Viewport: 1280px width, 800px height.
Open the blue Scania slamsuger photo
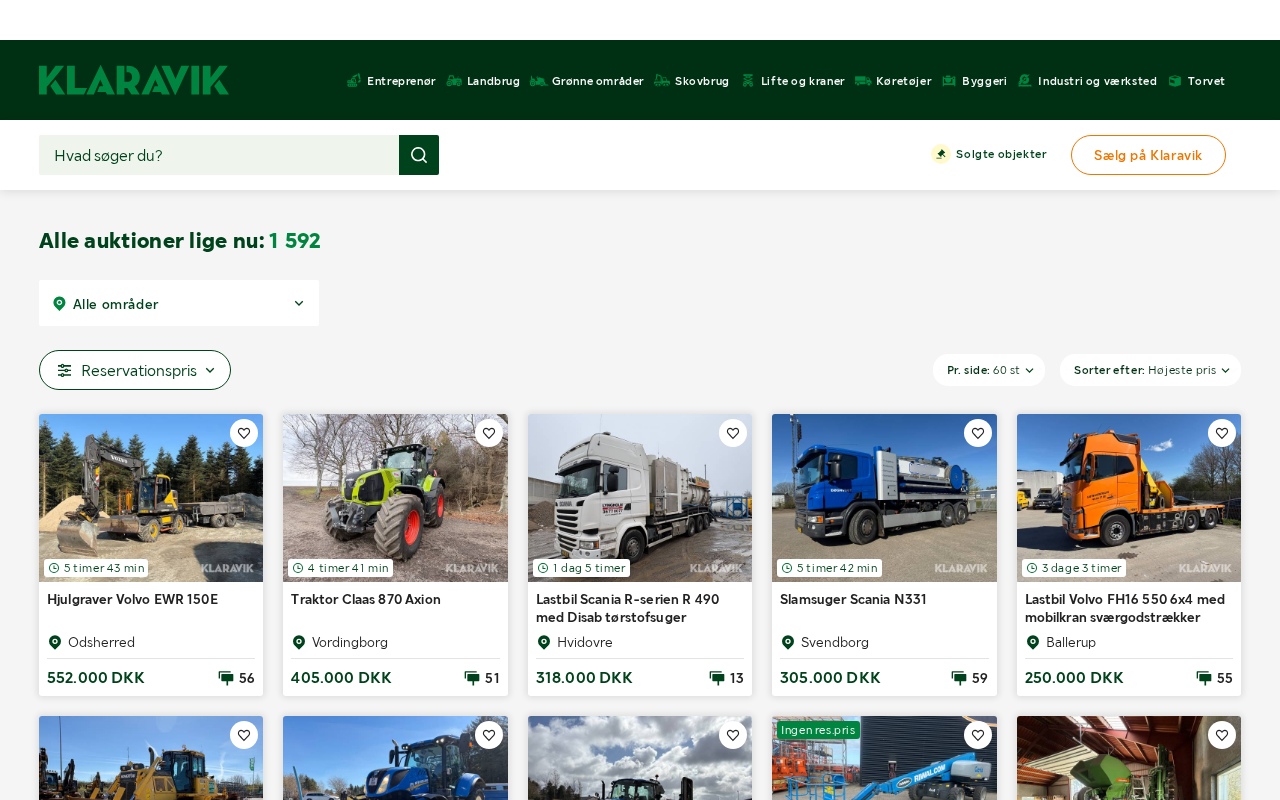tap(884, 498)
